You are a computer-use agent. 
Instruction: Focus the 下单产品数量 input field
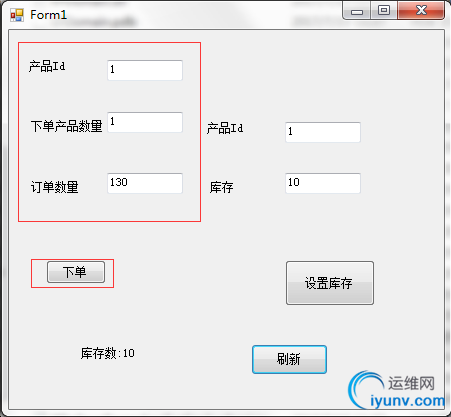point(145,122)
